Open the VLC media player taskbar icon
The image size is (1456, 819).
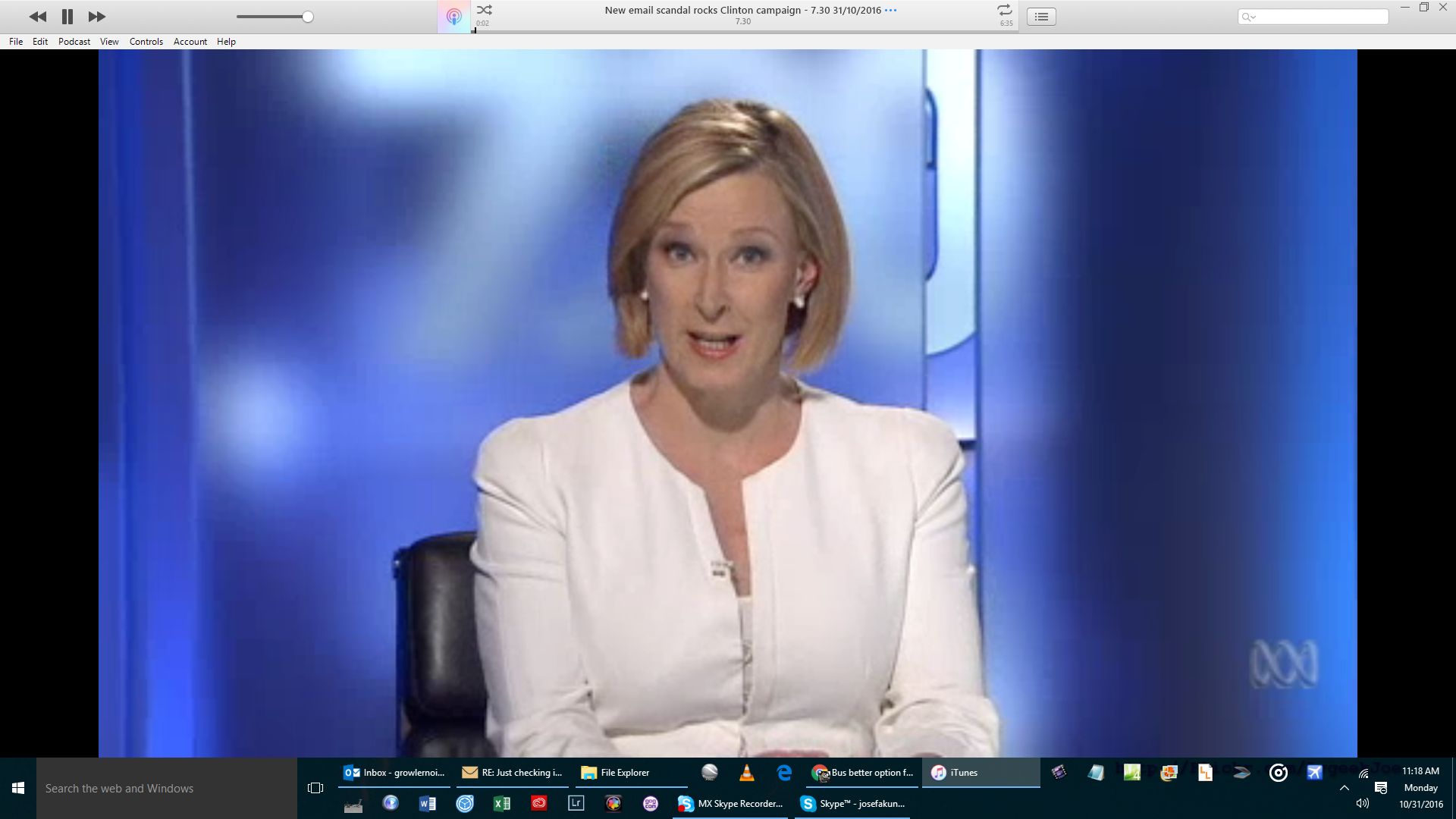coord(746,773)
